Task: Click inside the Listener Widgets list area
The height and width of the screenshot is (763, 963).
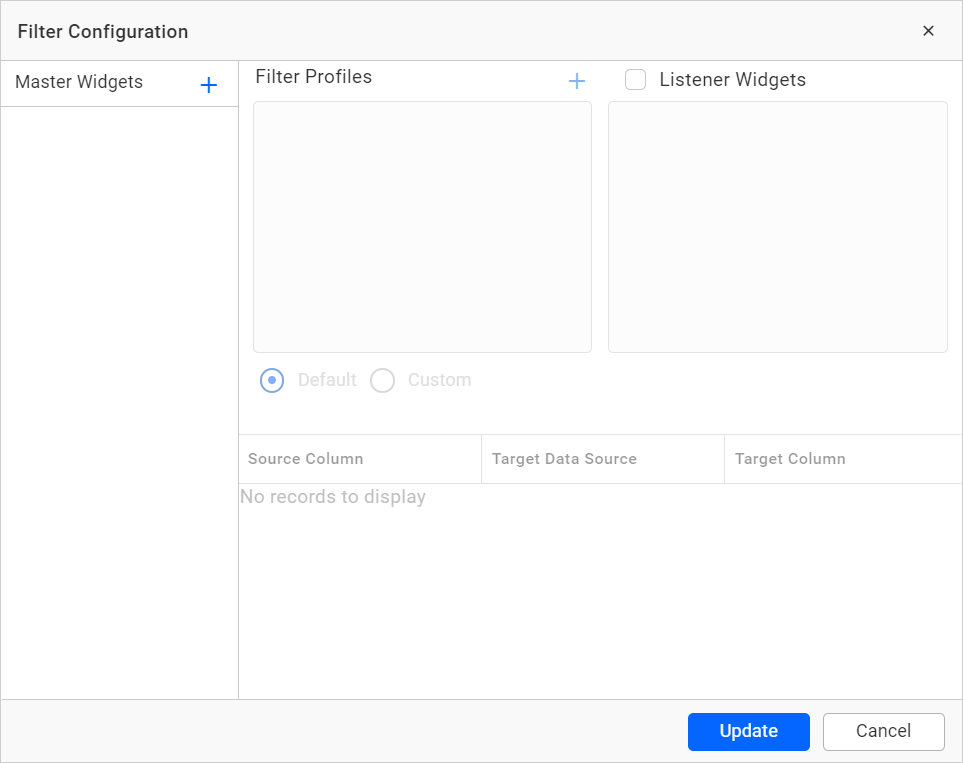Action: [x=778, y=227]
